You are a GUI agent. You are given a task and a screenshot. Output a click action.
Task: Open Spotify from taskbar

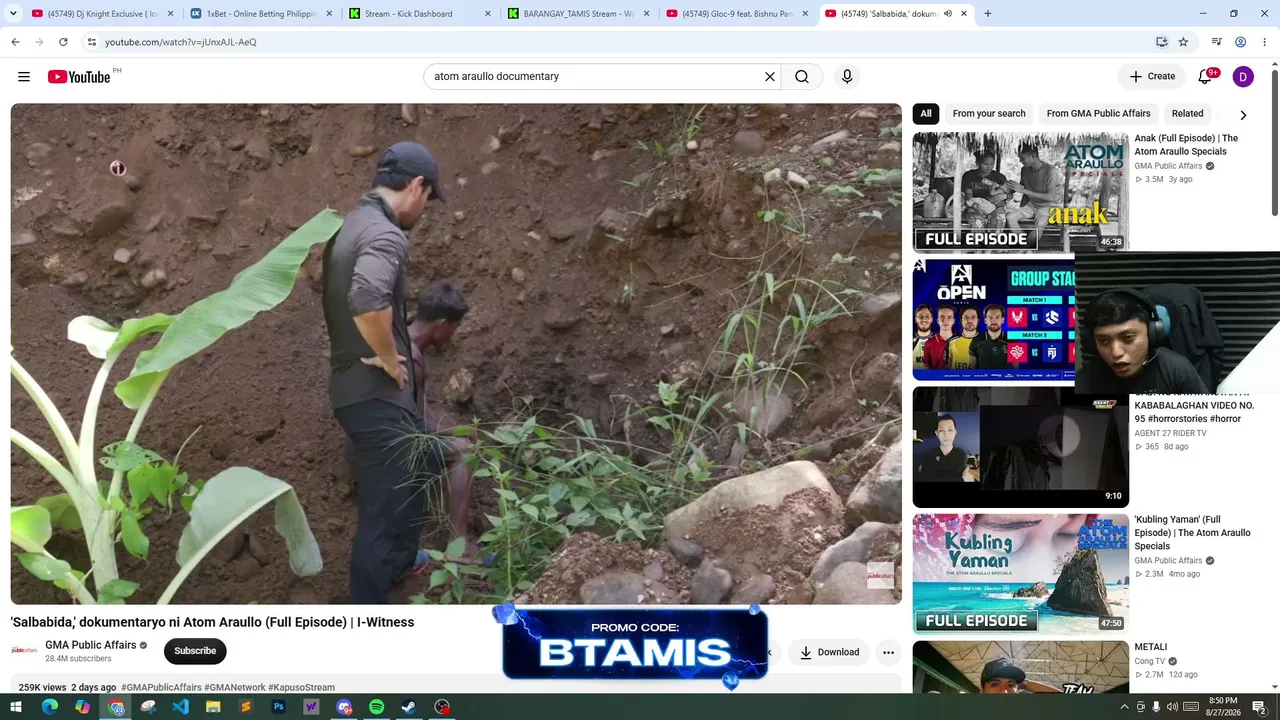click(x=376, y=707)
